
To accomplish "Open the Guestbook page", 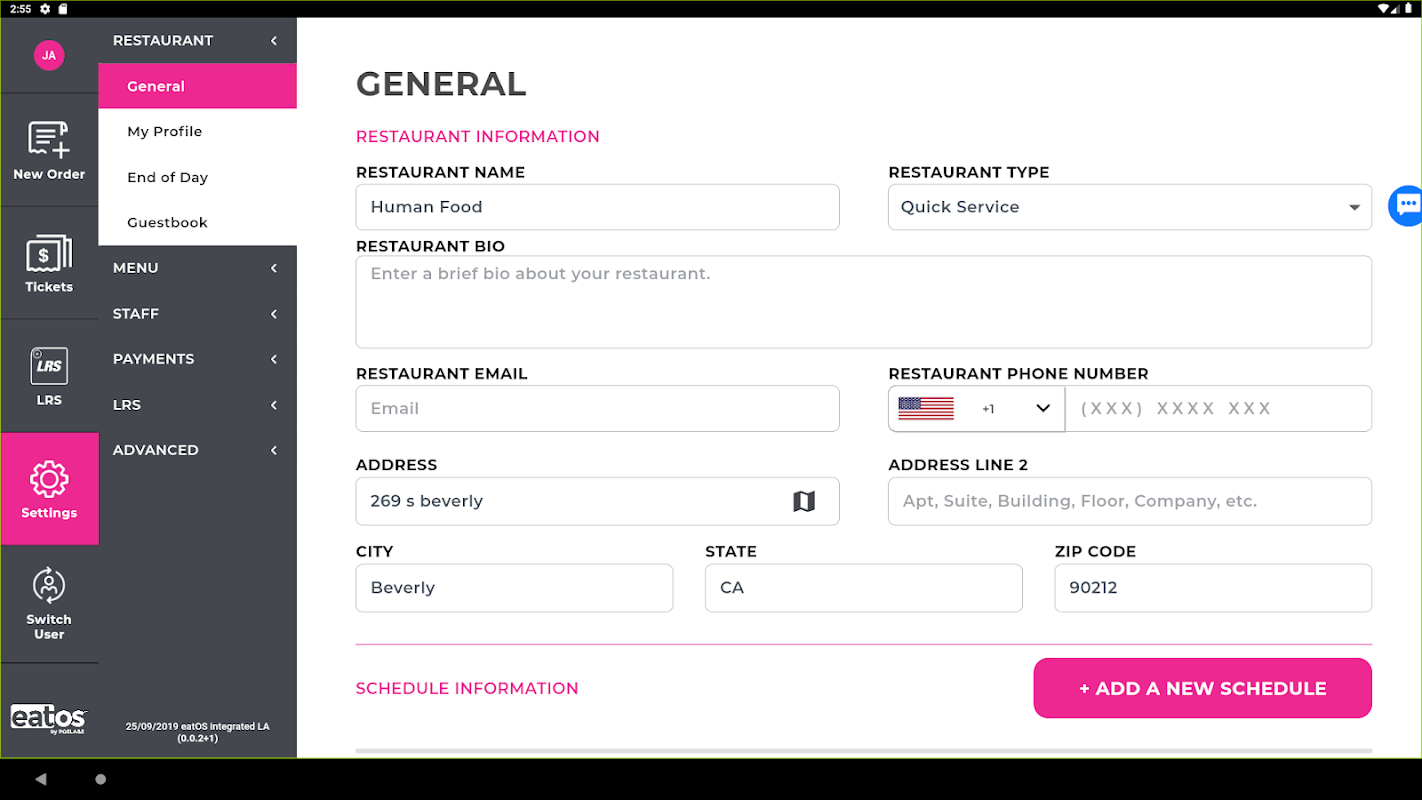I will [168, 223].
